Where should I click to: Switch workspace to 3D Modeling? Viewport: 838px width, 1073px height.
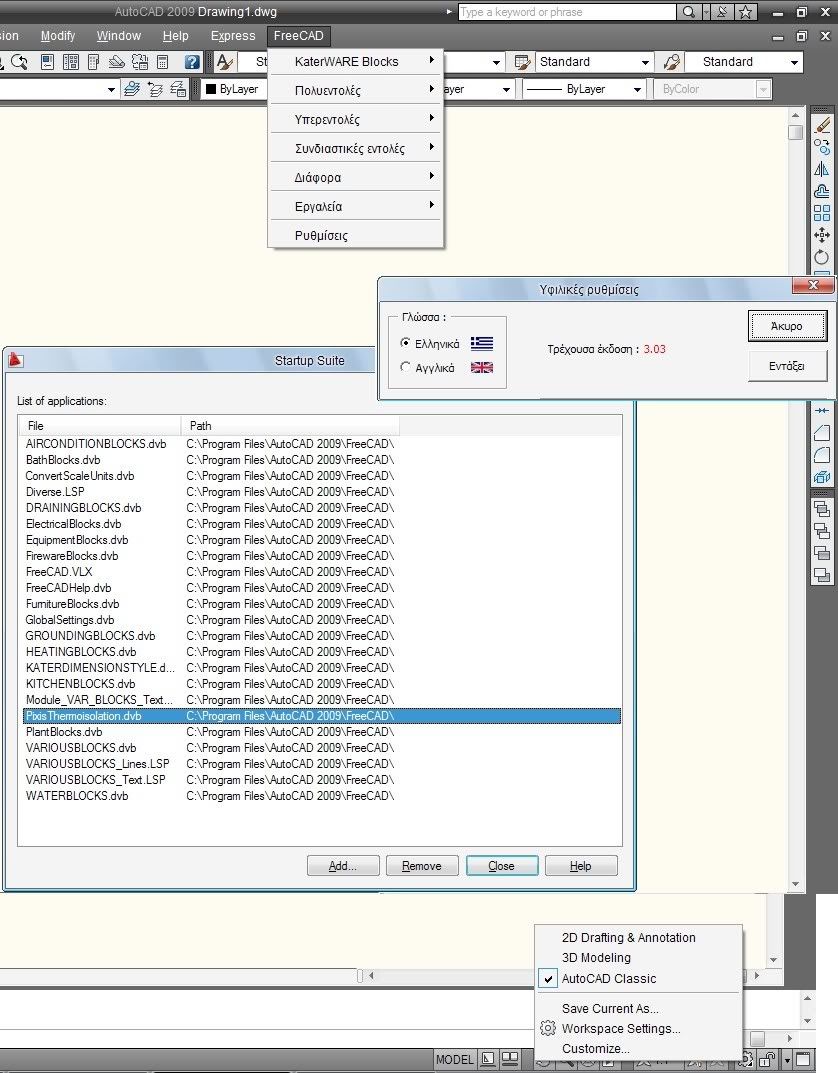[596, 958]
